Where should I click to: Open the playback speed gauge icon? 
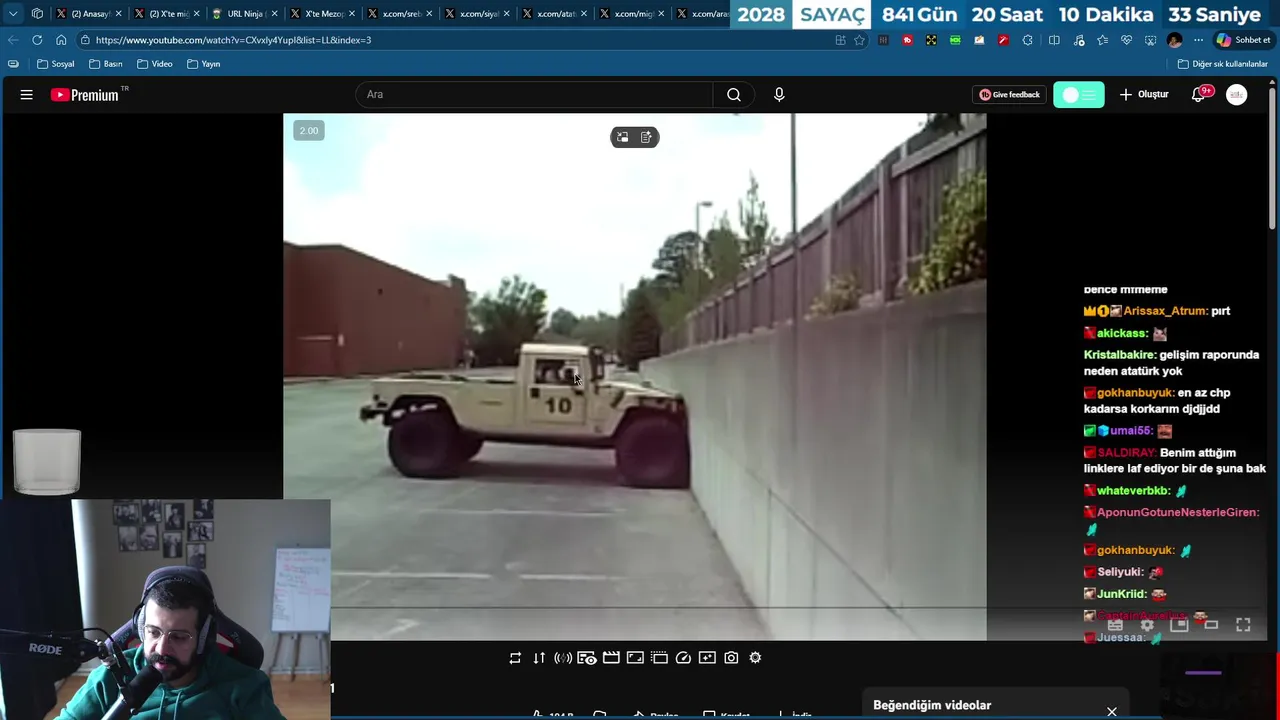(x=683, y=658)
